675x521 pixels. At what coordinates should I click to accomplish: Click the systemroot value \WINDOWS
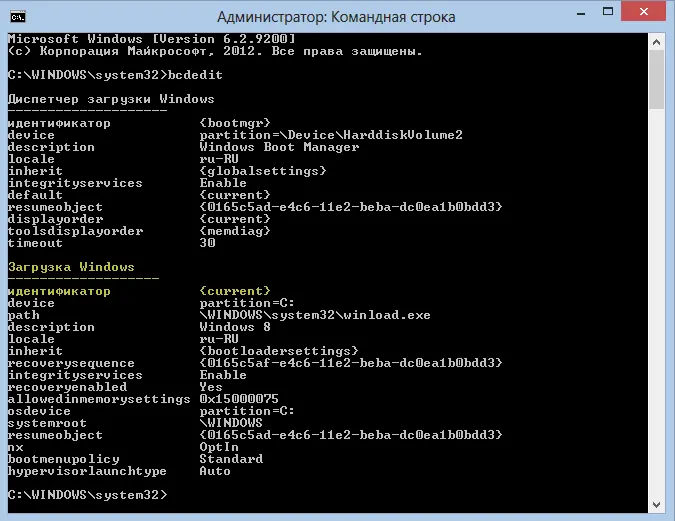pyautogui.click(x=231, y=423)
